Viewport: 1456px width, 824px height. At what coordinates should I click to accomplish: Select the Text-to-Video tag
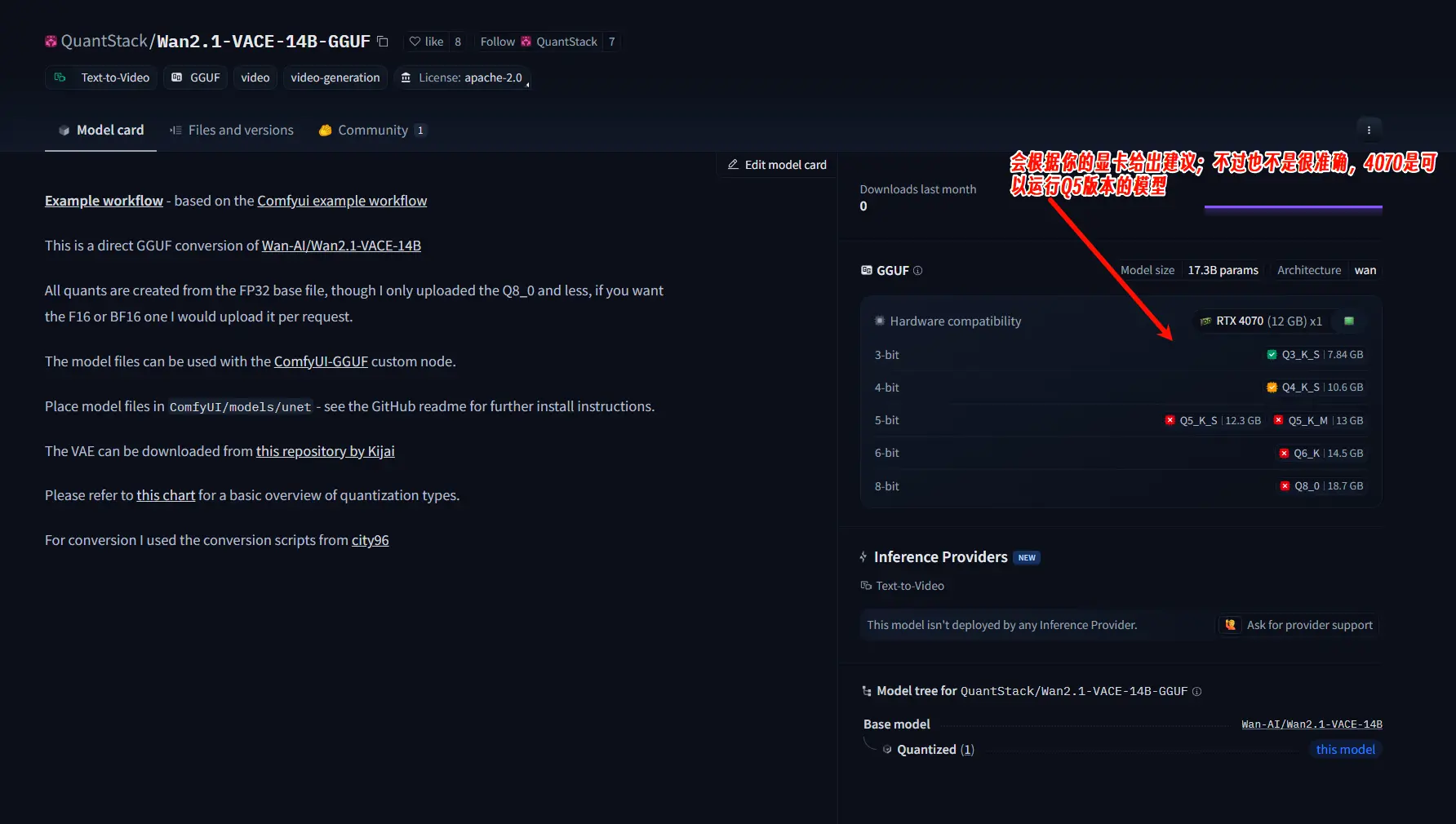102,78
